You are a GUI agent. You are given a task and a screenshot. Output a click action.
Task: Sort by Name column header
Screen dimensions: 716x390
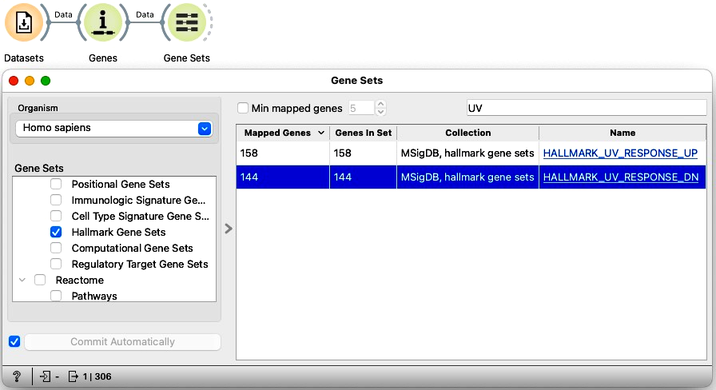(622, 133)
